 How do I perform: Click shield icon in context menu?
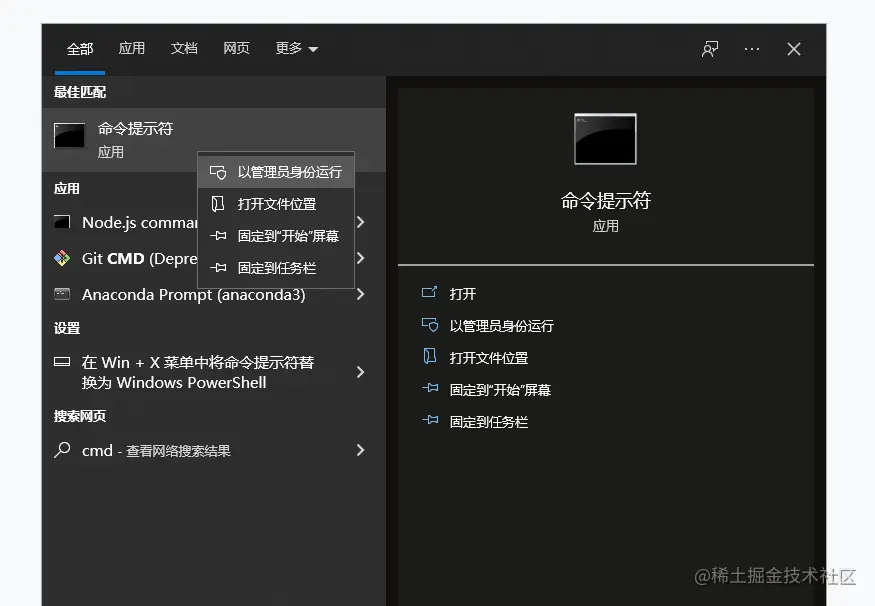tap(218, 172)
